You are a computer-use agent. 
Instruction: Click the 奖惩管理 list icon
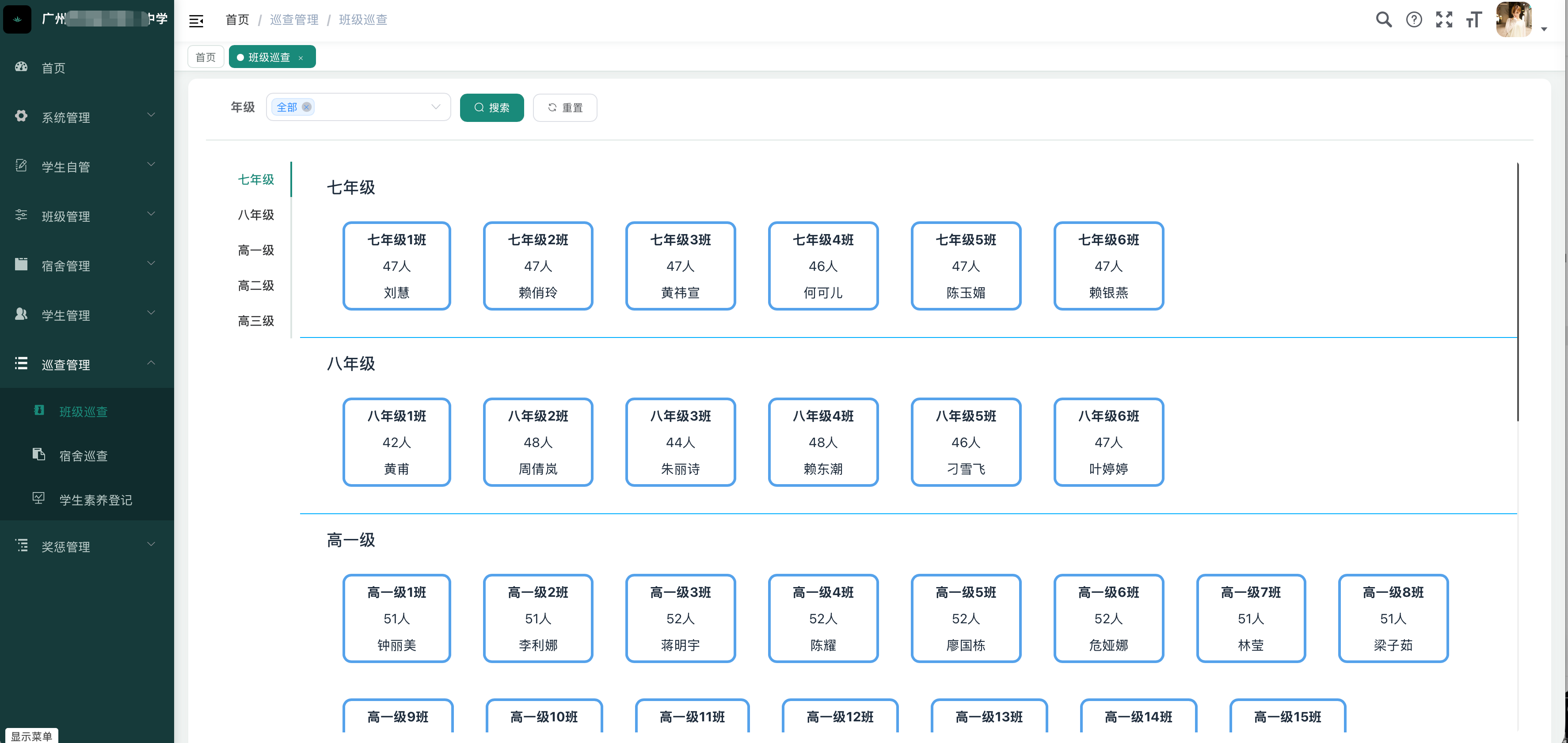[21, 545]
